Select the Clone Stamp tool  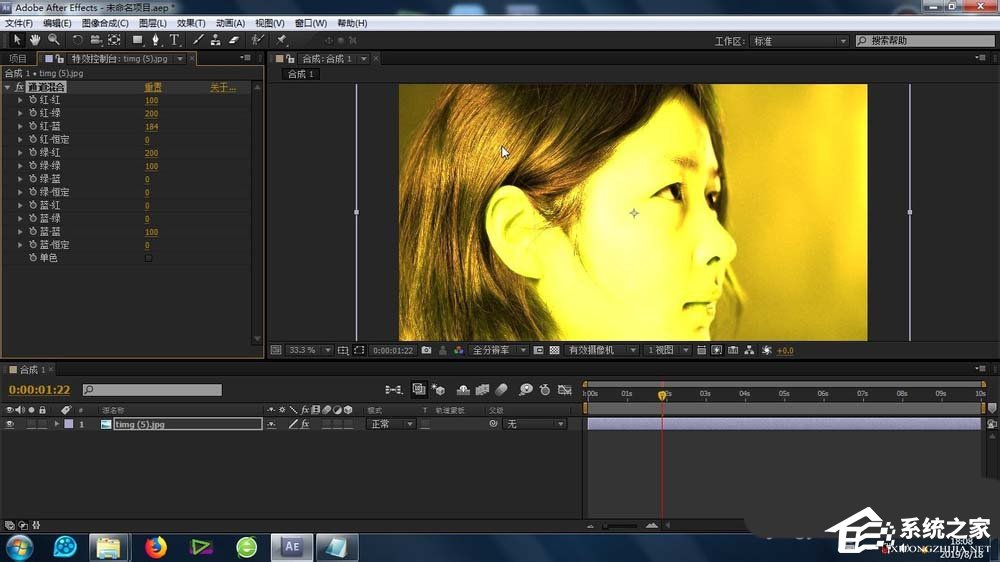coord(215,40)
